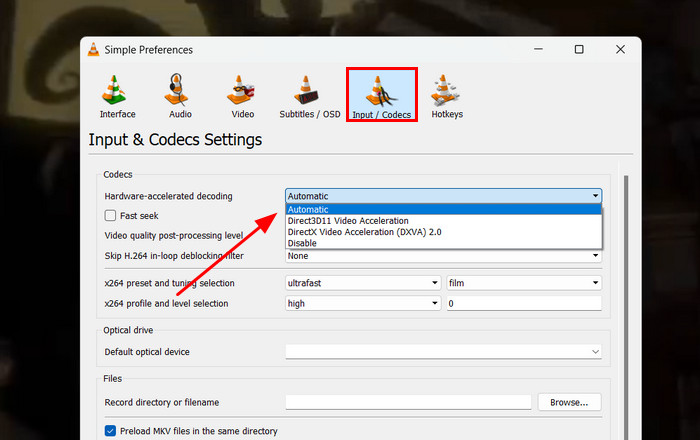The image size is (700, 440).
Task: Click the Hardware-accelerated decoding label
Action: (168, 196)
